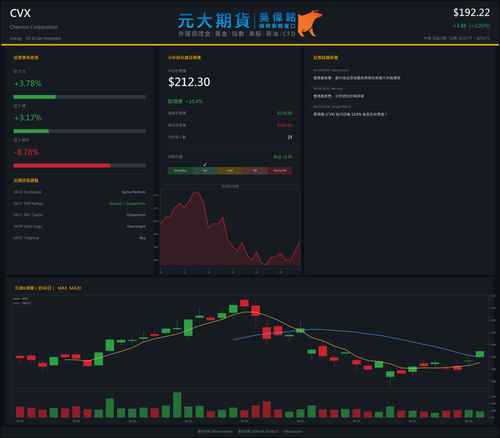Select the Strong Buy rating segment
Screen dimensions: 500x438
[x=180, y=171]
